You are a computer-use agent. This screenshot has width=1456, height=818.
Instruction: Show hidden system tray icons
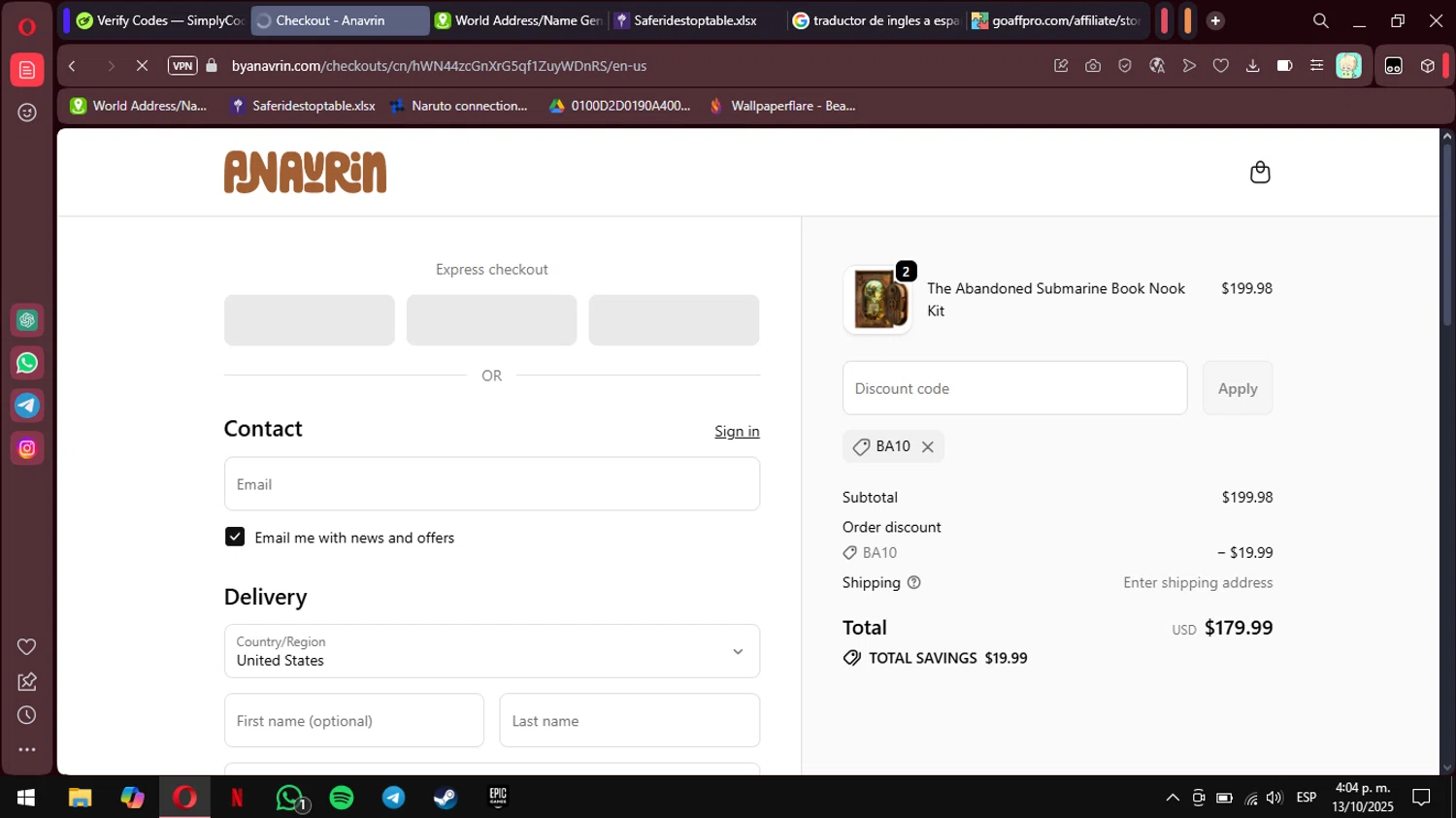[x=1173, y=798]
